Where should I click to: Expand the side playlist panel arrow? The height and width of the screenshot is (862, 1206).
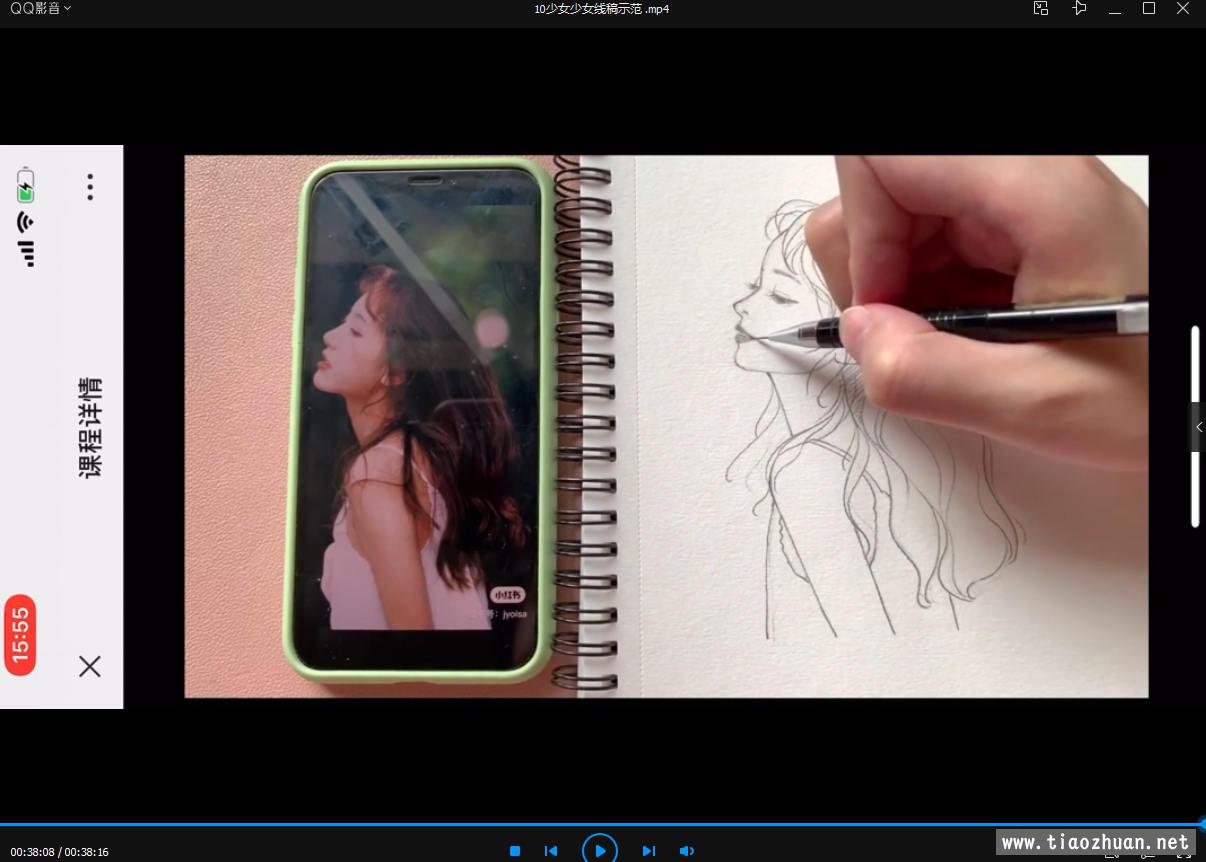(1198, 427)
